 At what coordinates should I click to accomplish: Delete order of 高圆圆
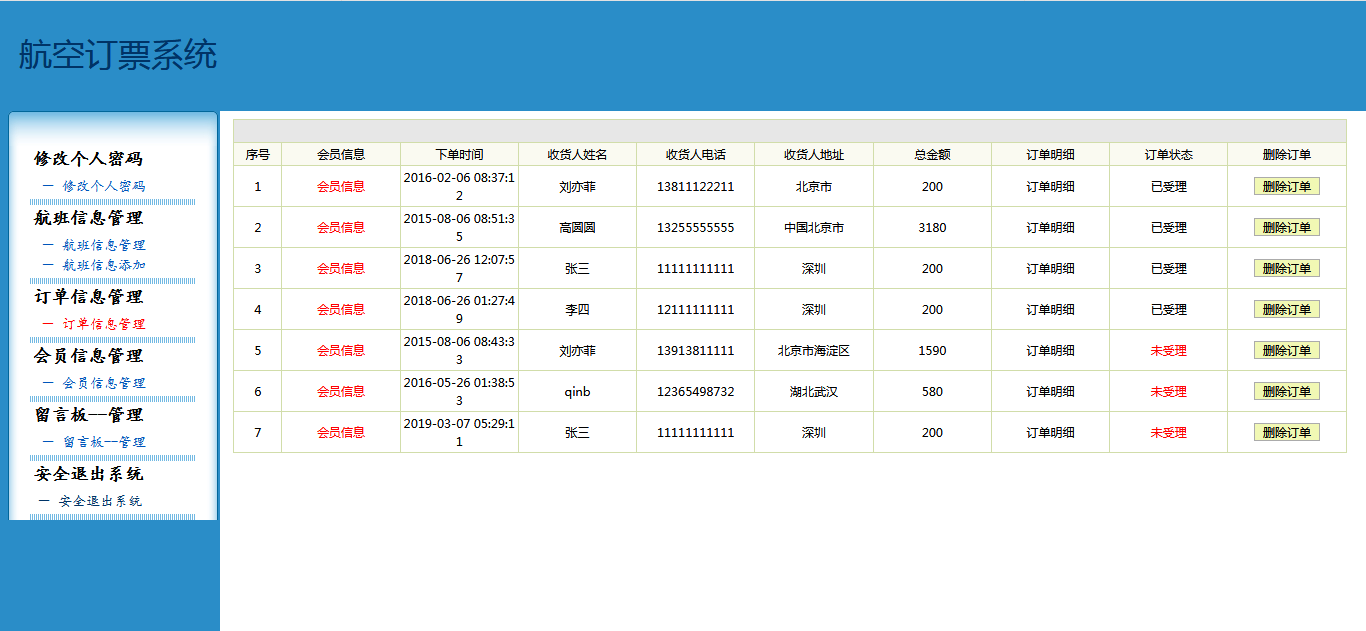click(1287, 228)
